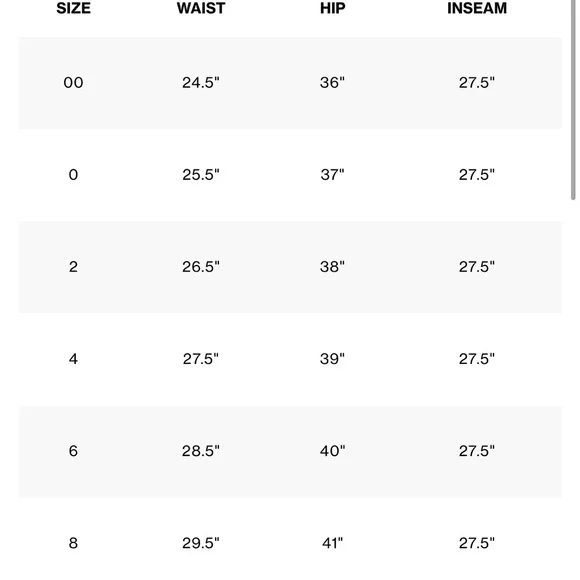Click the 36" hip value
The width and height of the screenshot is (580, 580).
tap(333, 82)
